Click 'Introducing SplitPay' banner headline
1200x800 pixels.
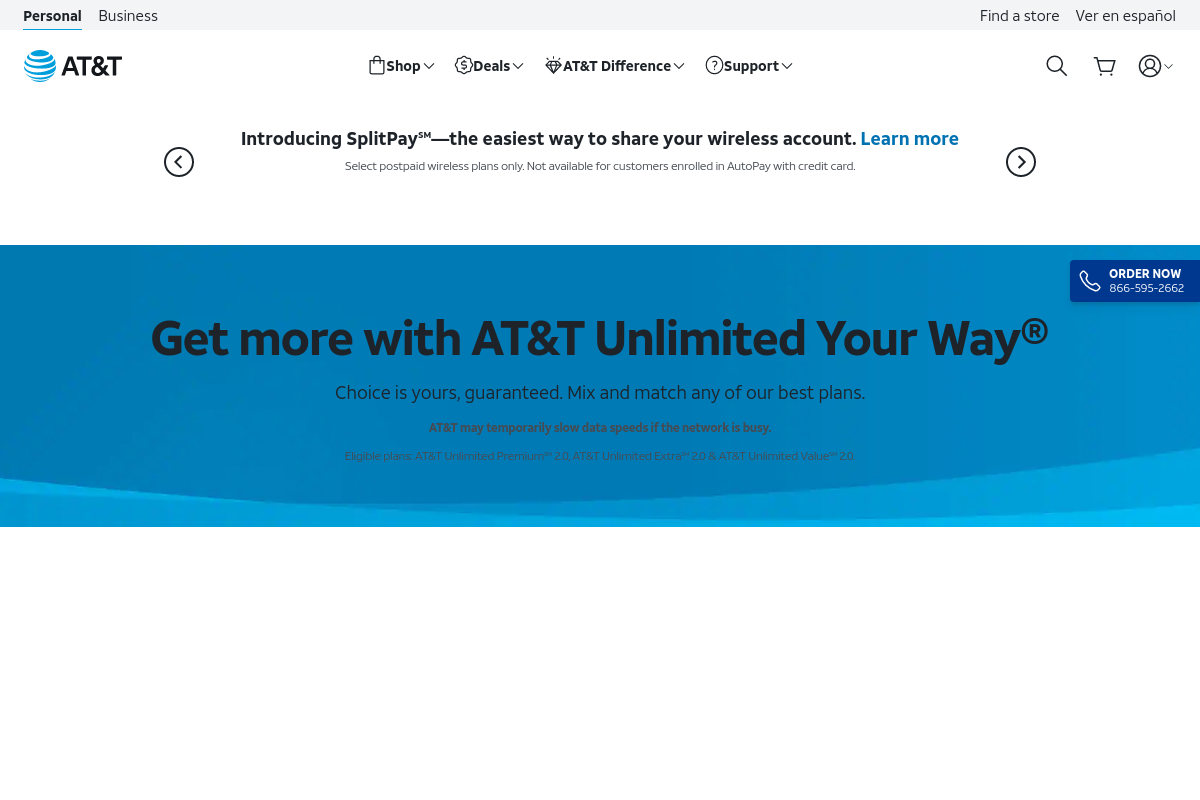(549, 139)
